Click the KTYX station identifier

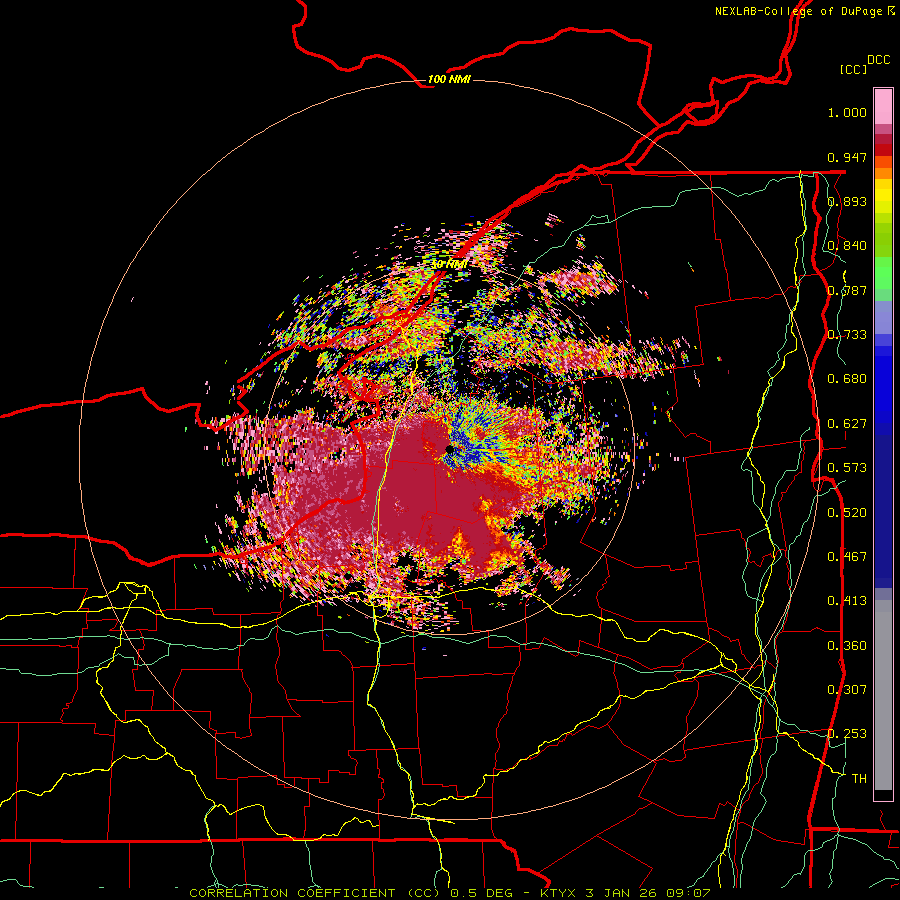pos(560,893)
